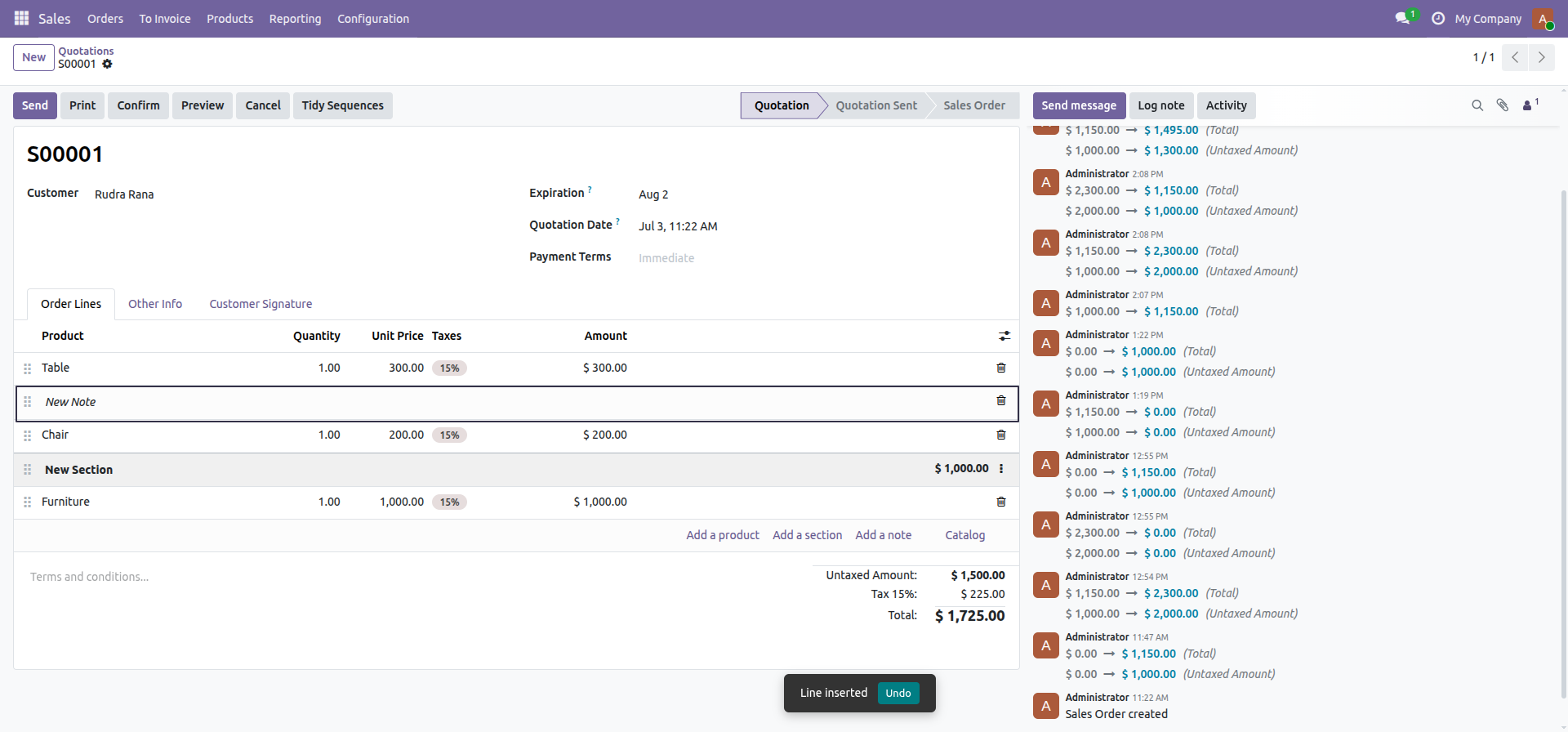1568x732 pixels.
Task: Open the apps grid menu icon
Action: [22, 18]
